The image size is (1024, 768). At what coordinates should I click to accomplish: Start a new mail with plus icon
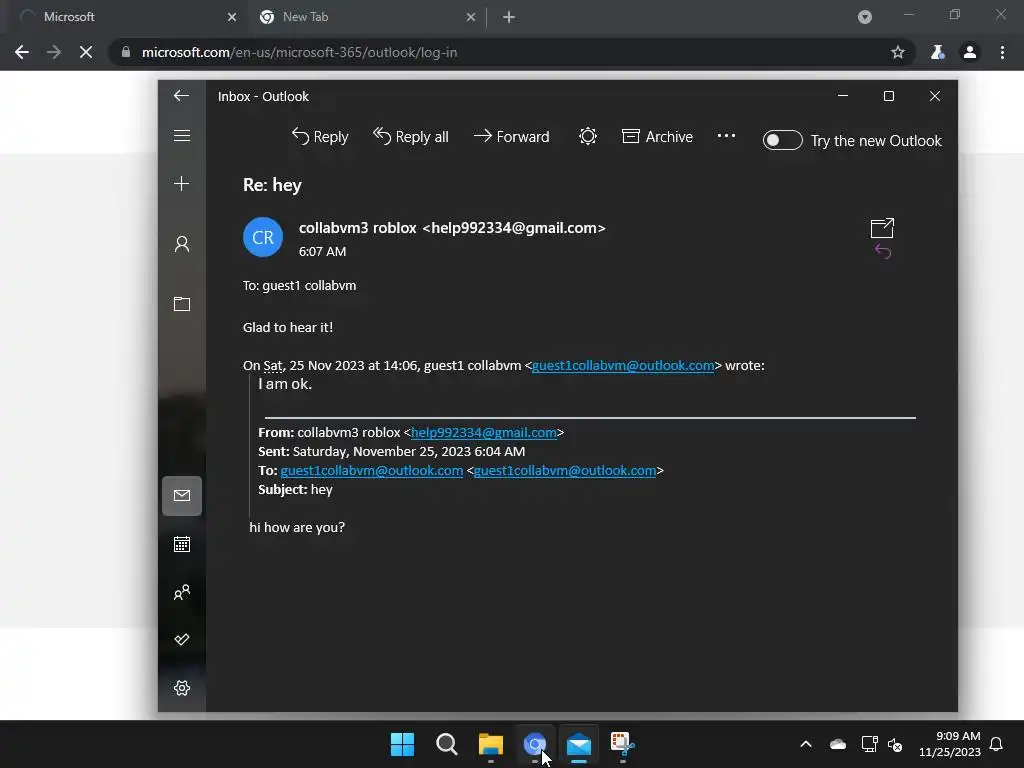182,184
